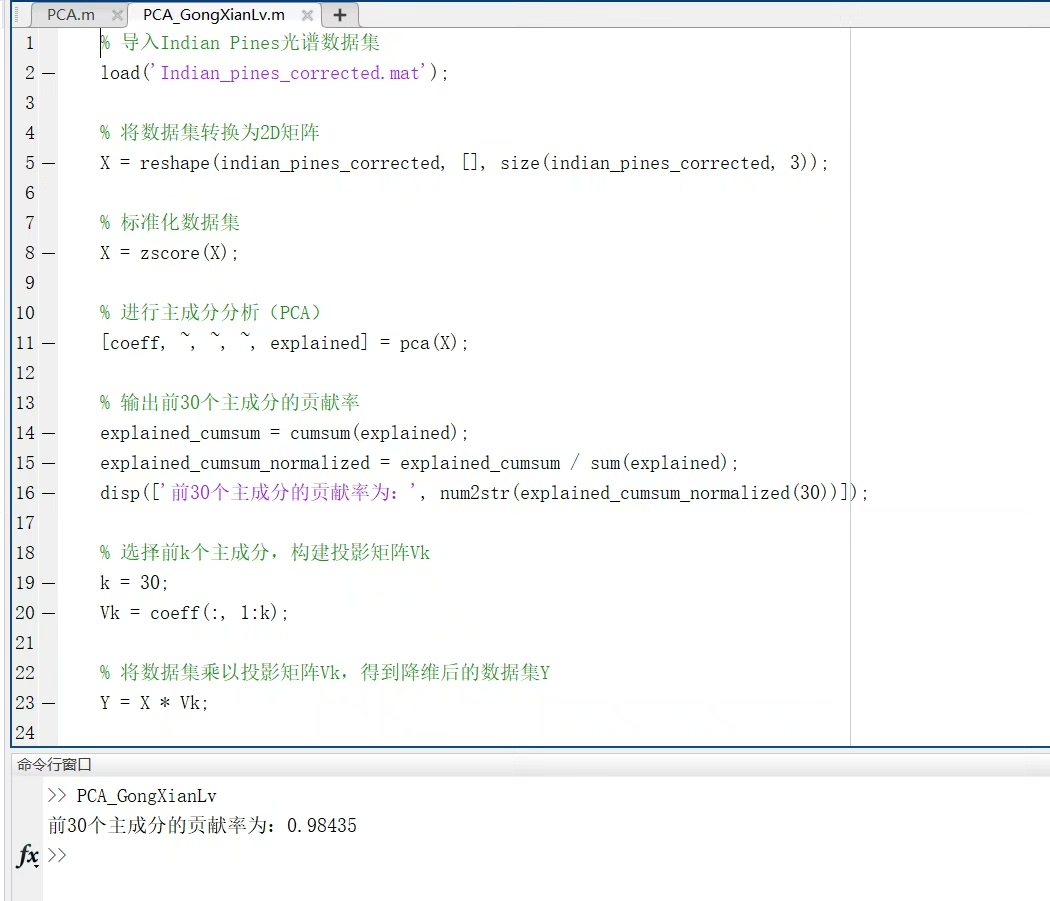
Task: Toggle breakpoint on line 23 Y = X * Vk
Action: click(x=48, y=703)
